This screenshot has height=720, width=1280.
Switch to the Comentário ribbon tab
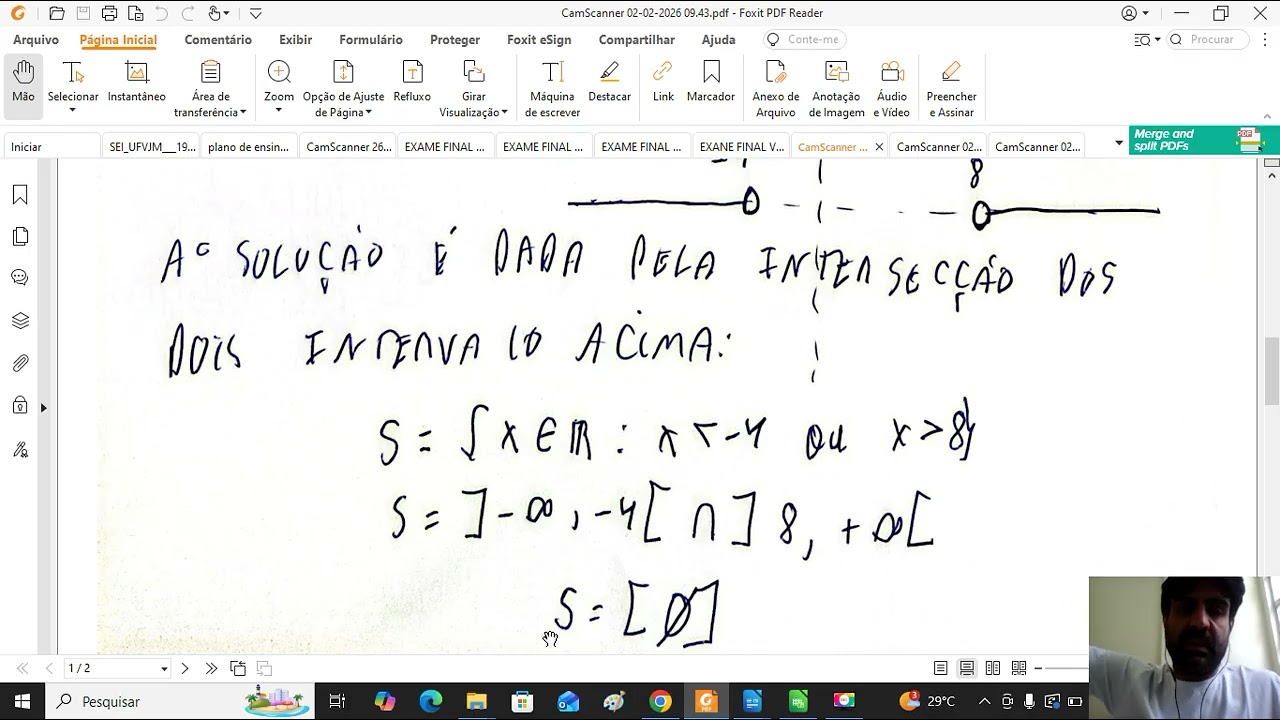[x=218, y=40]
